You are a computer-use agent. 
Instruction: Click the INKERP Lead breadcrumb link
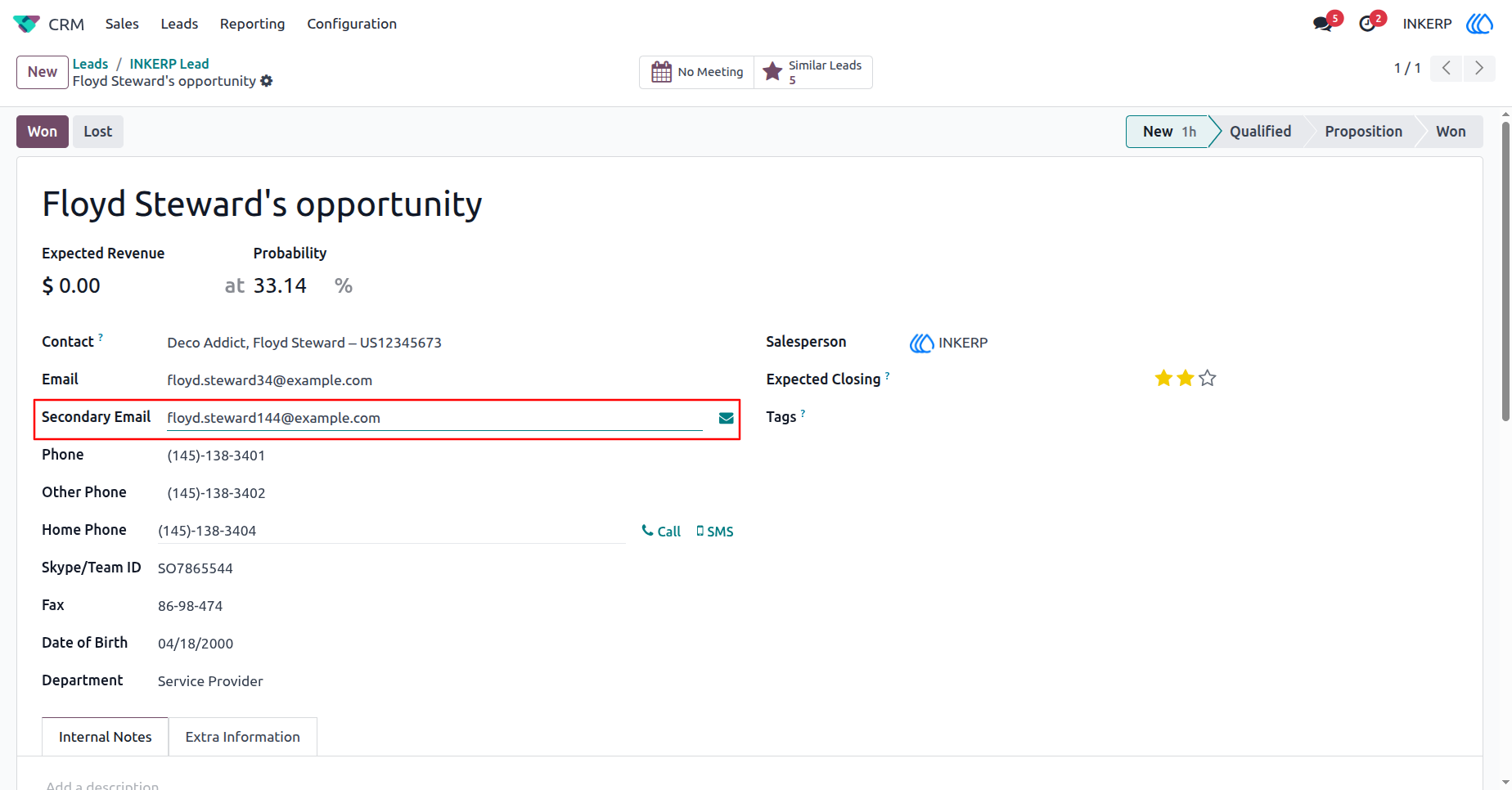coord(169,64)
